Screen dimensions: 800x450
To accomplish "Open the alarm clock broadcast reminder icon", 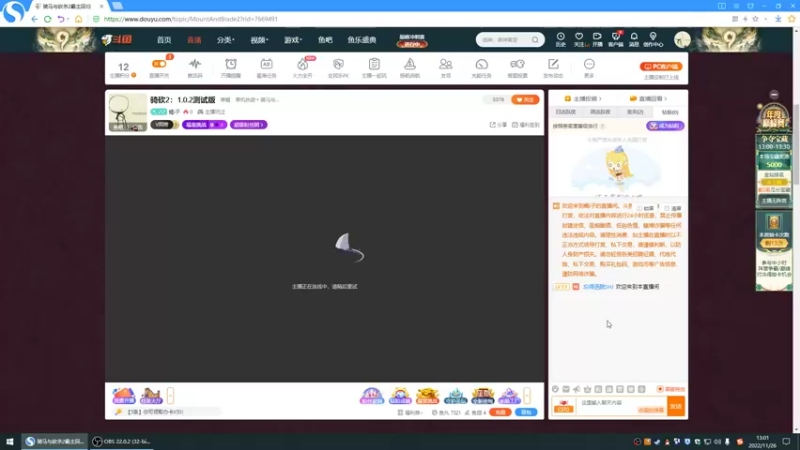I will (x=231, y=64).
